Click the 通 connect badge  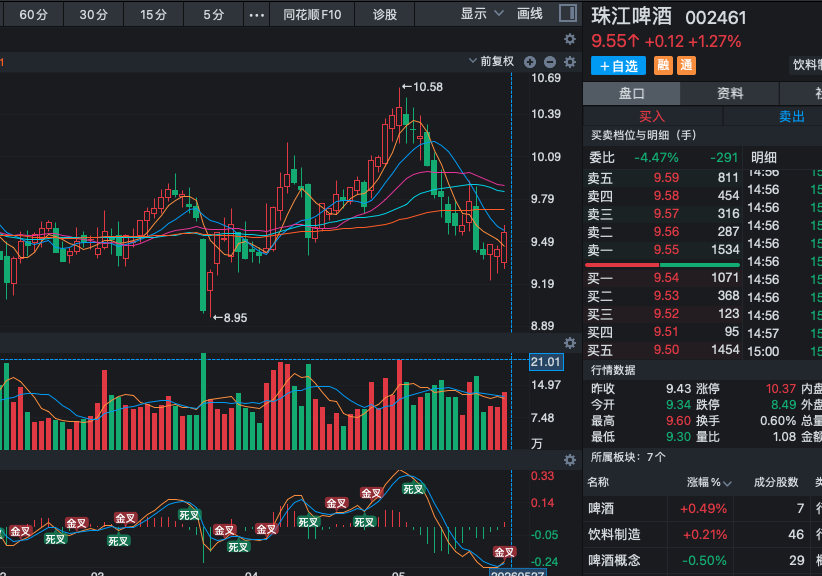pos(686,66)
